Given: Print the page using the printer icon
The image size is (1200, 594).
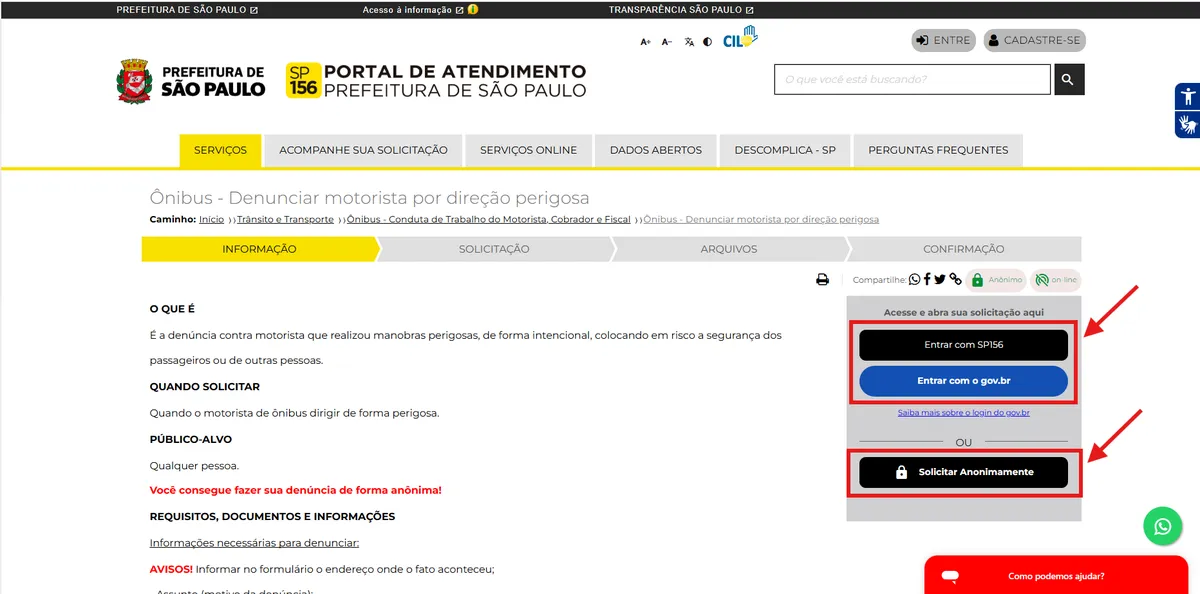Looking at the screenshot, I should pyautogui.click(x=822, y=280).
